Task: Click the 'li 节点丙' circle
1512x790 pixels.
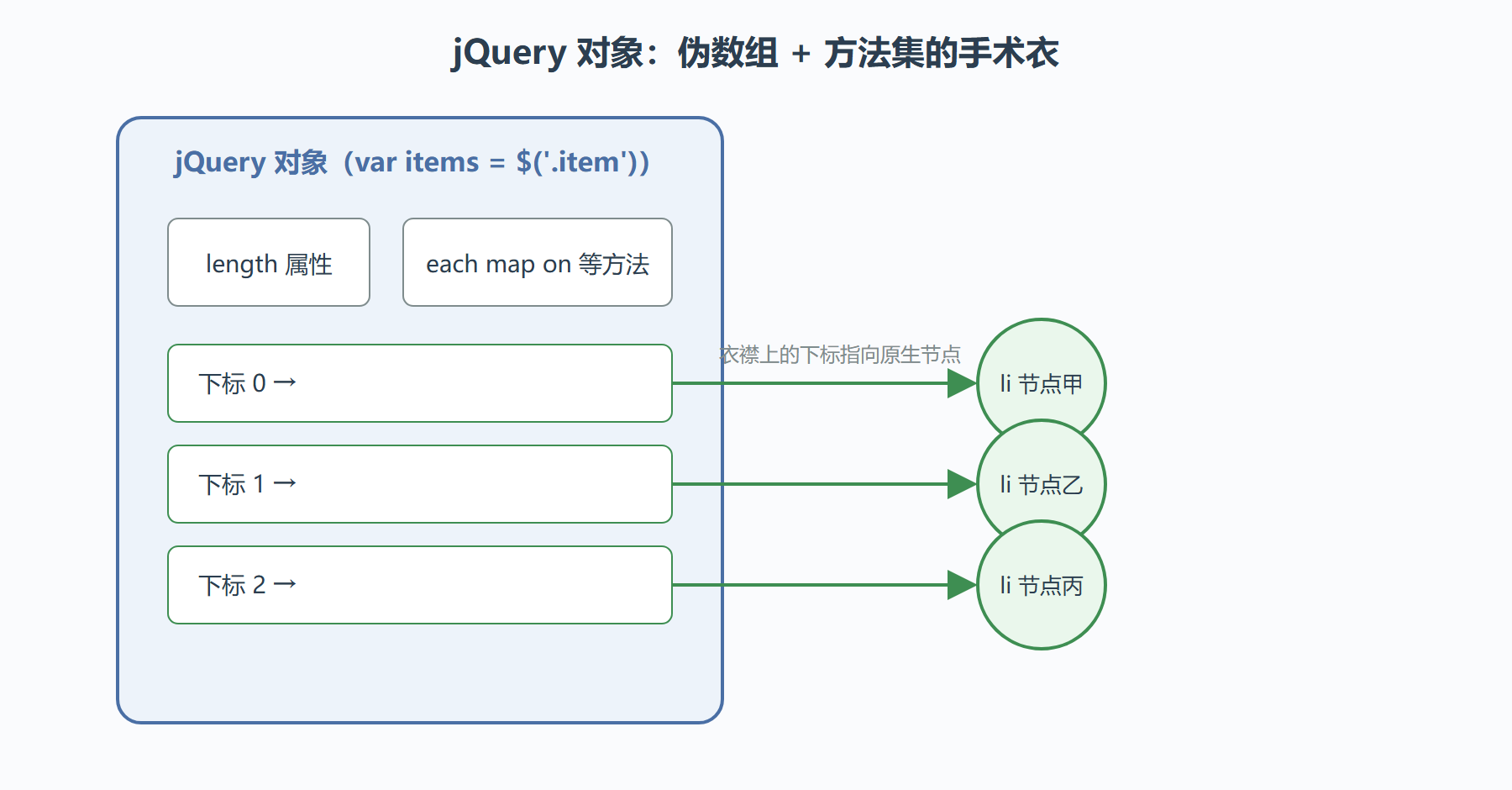Action: pyautogui.click(x=1042, y=585)
